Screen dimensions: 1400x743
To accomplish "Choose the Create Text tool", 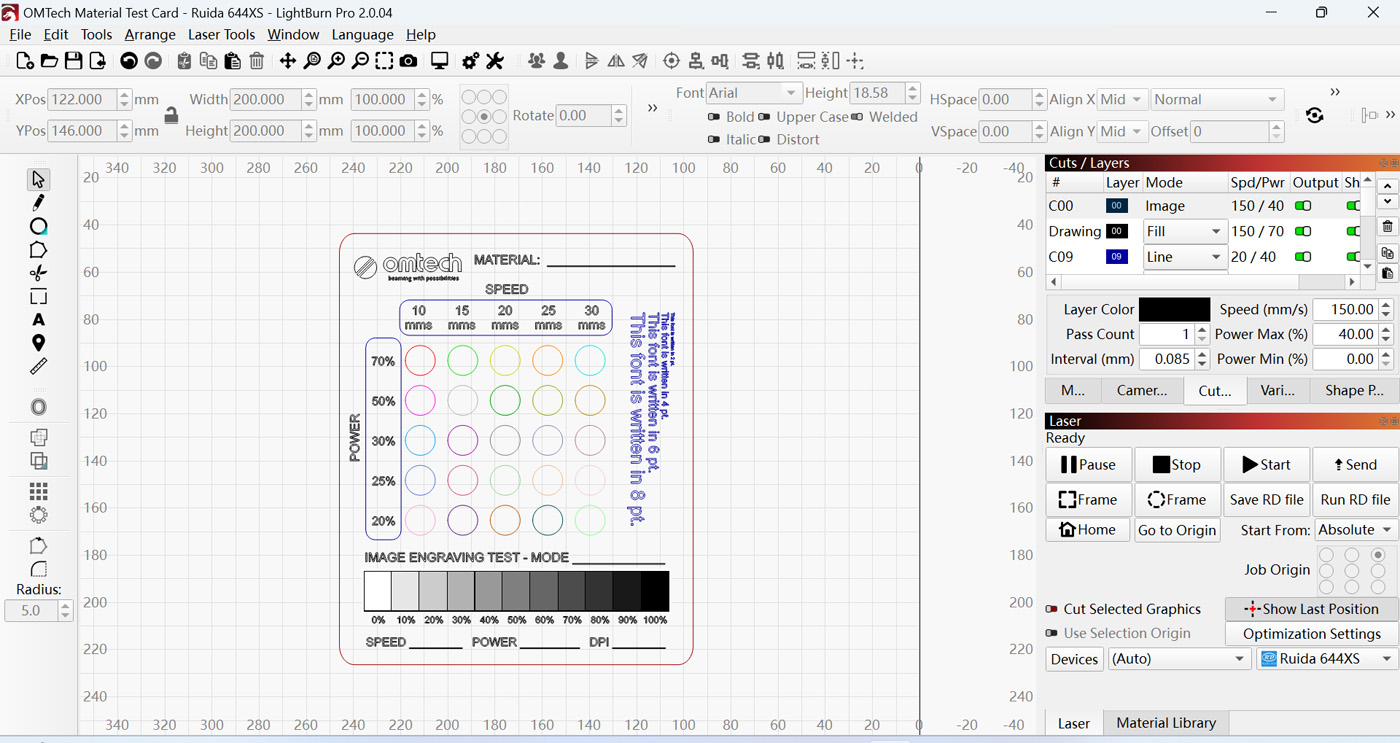I will pos(38,320).
